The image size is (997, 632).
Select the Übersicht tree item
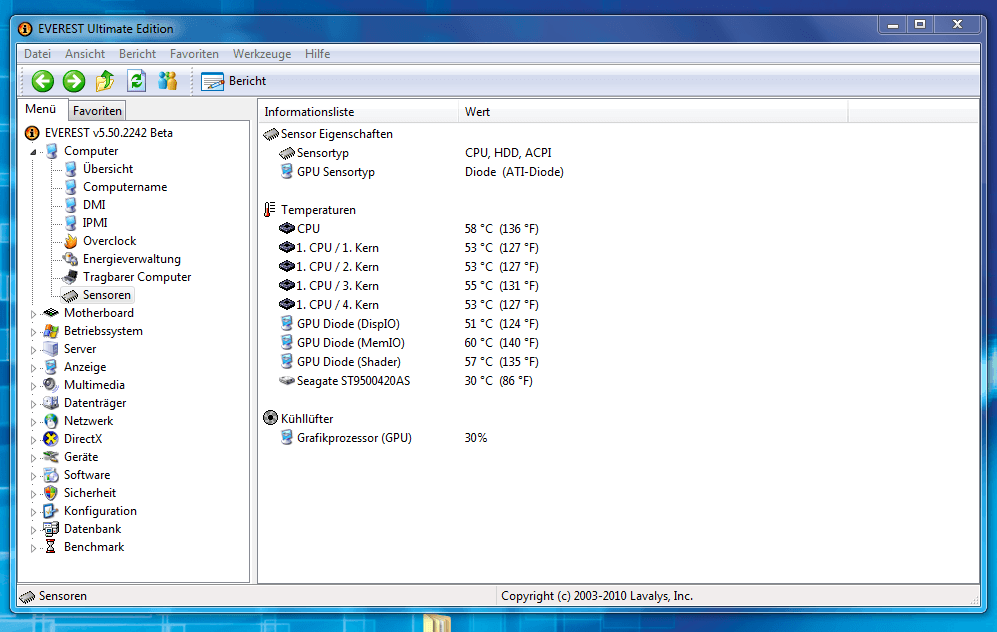click(x=107, y=168)
